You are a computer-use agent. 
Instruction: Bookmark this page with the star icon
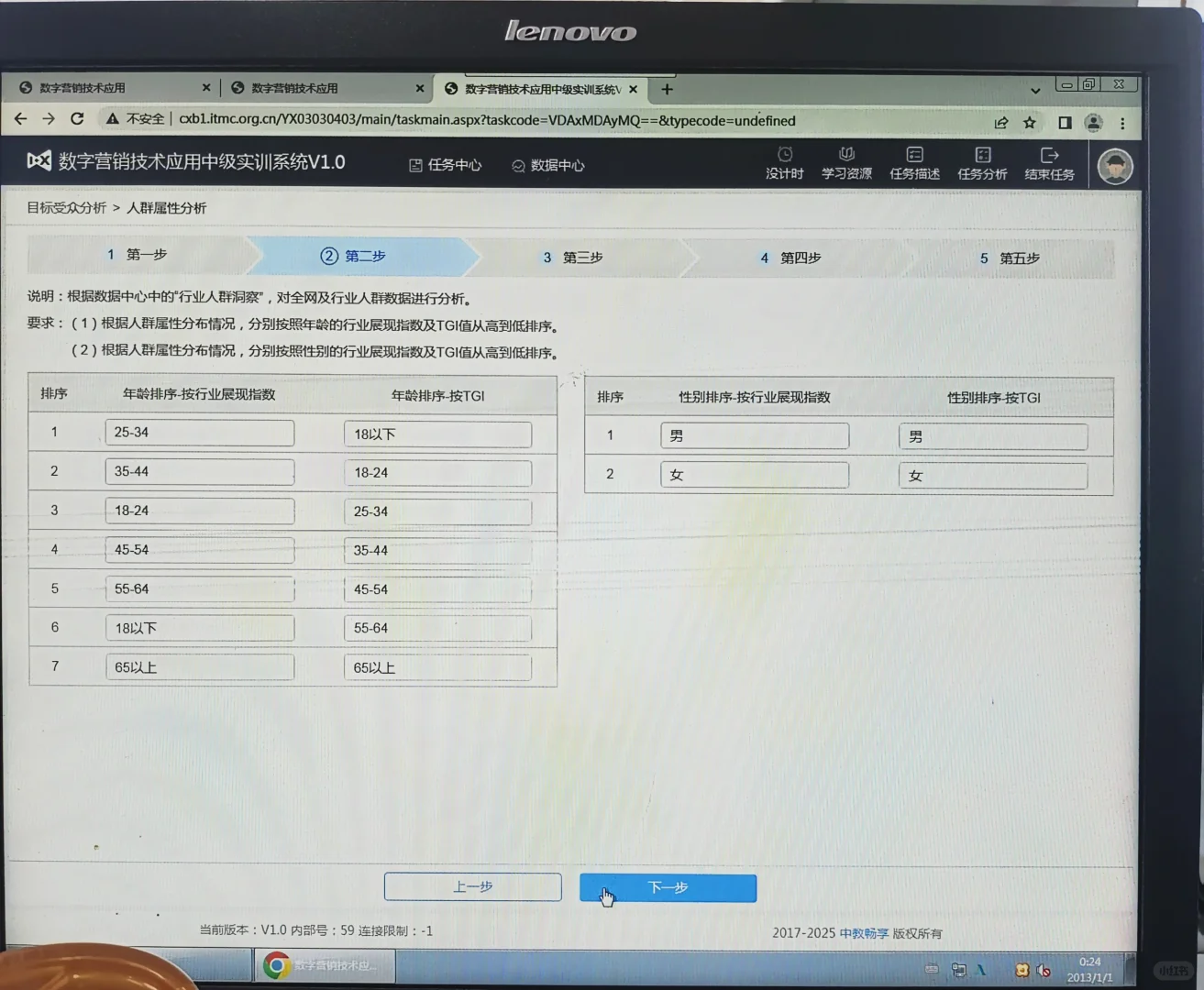pyautogui.click(x=1030, y=122)
